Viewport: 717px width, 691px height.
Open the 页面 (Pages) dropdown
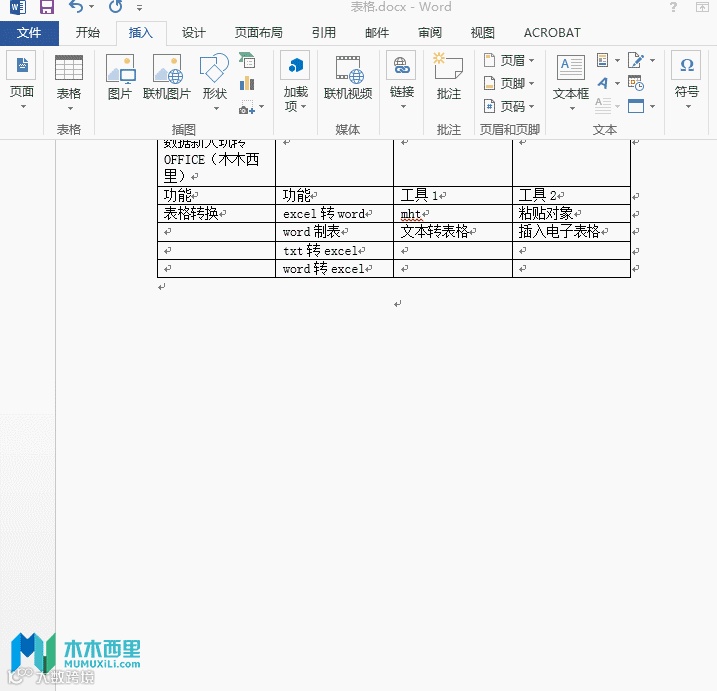coord(21,81)
